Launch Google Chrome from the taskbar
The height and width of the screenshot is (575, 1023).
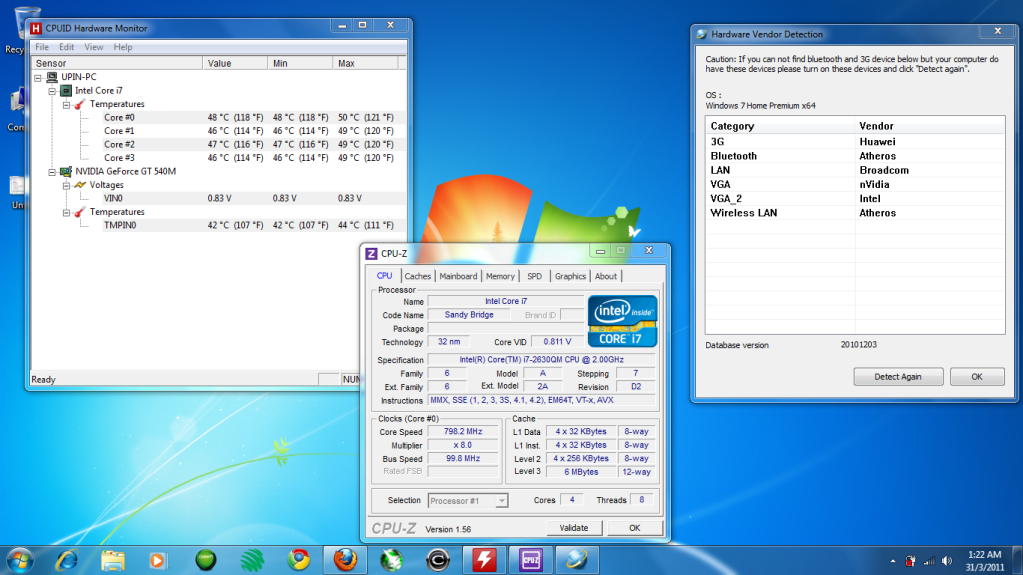point(298,558)
